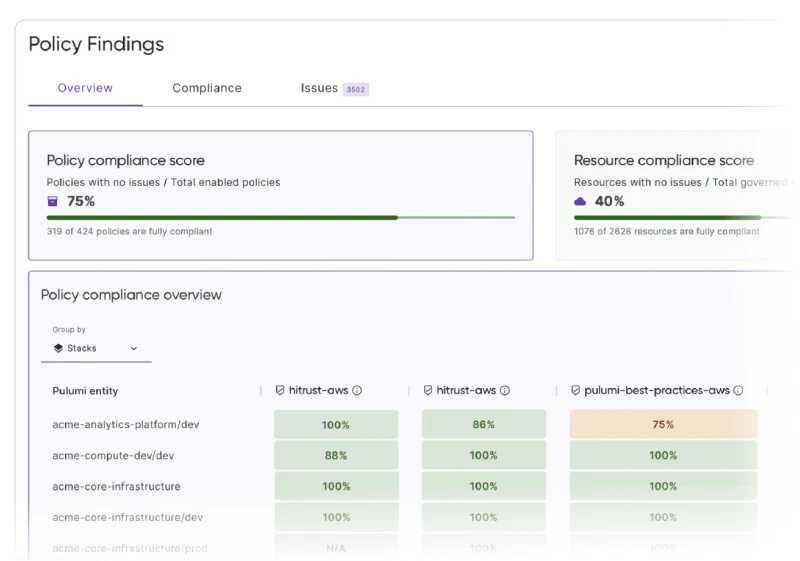Click the policy compliance progress bar
This screenshot has width=800, height=561.
[281, 217]
